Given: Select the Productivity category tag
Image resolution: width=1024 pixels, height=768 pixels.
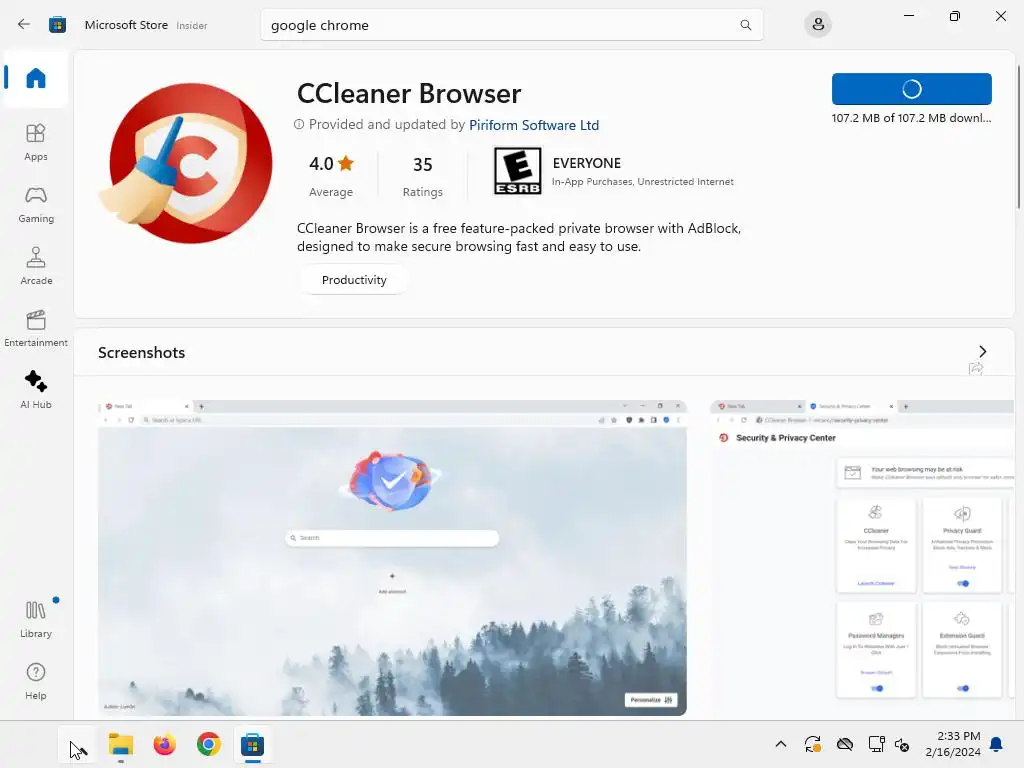Looking at the screenshot, I should tap(354, 280).
